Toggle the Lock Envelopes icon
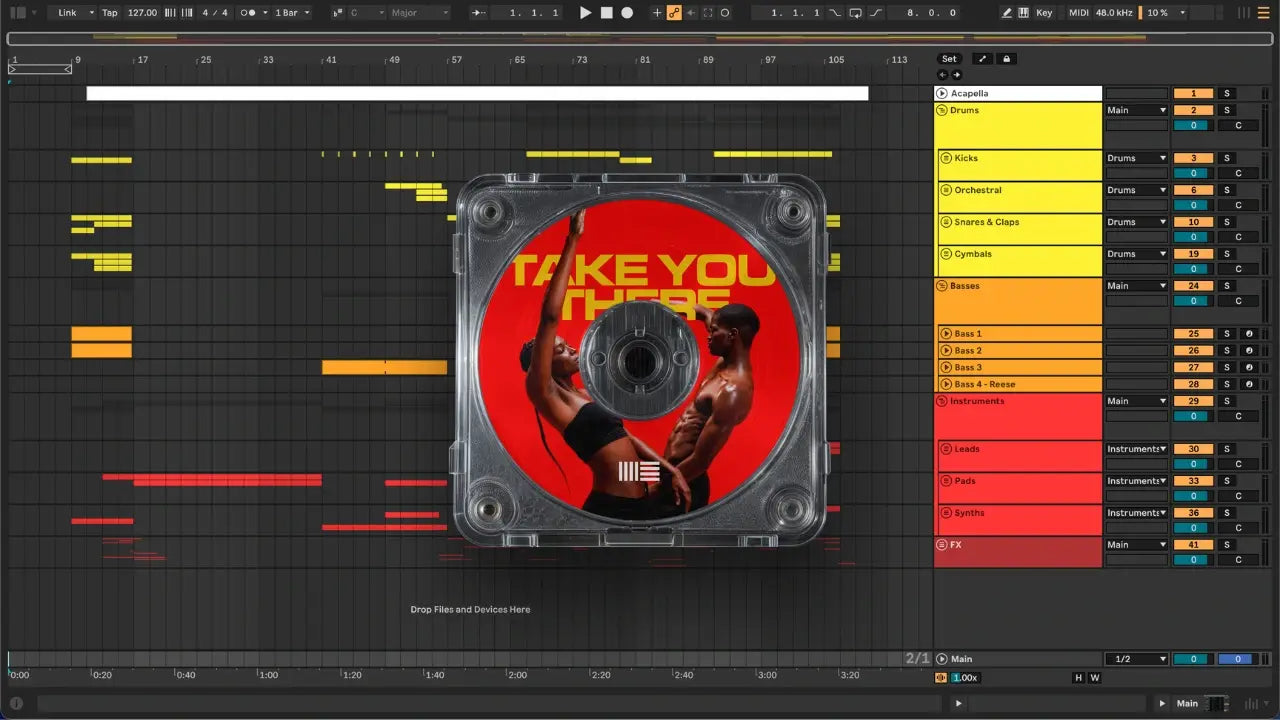Screen dimensions: 1280x720 1007,59
